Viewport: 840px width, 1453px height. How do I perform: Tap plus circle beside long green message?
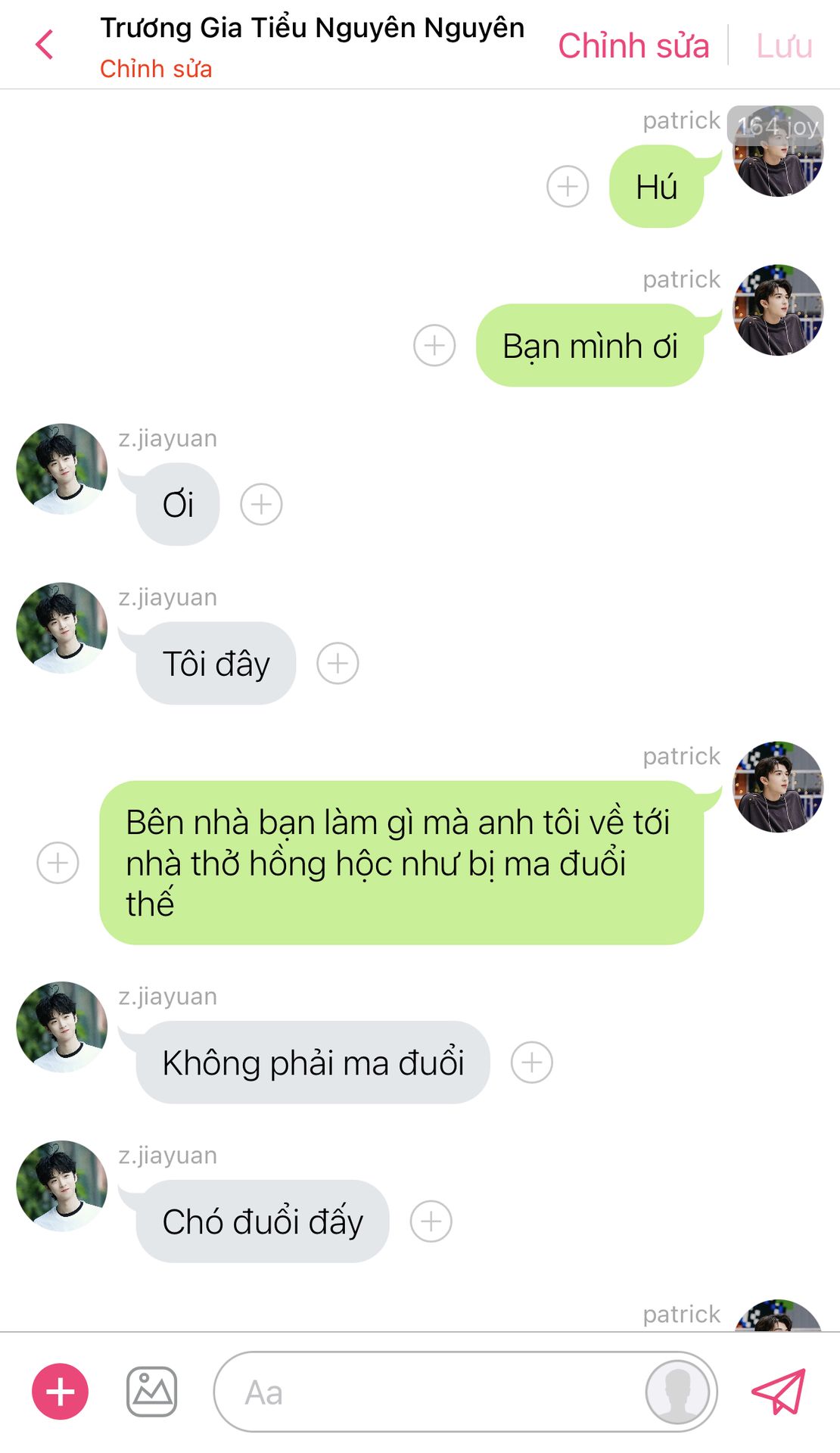pos(58,863)
